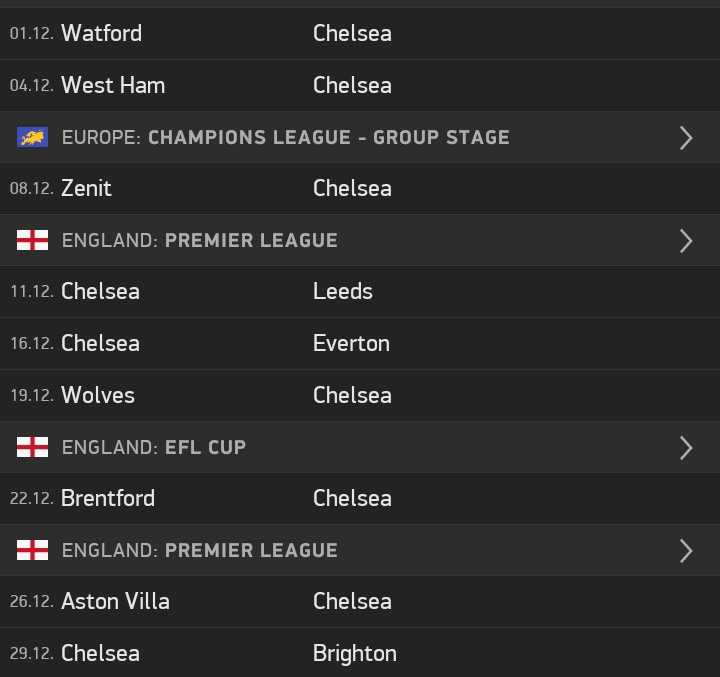Select the Watford vs Chelsea match row
Viewport: 720px width, 677px height.
tap(360, 33)
